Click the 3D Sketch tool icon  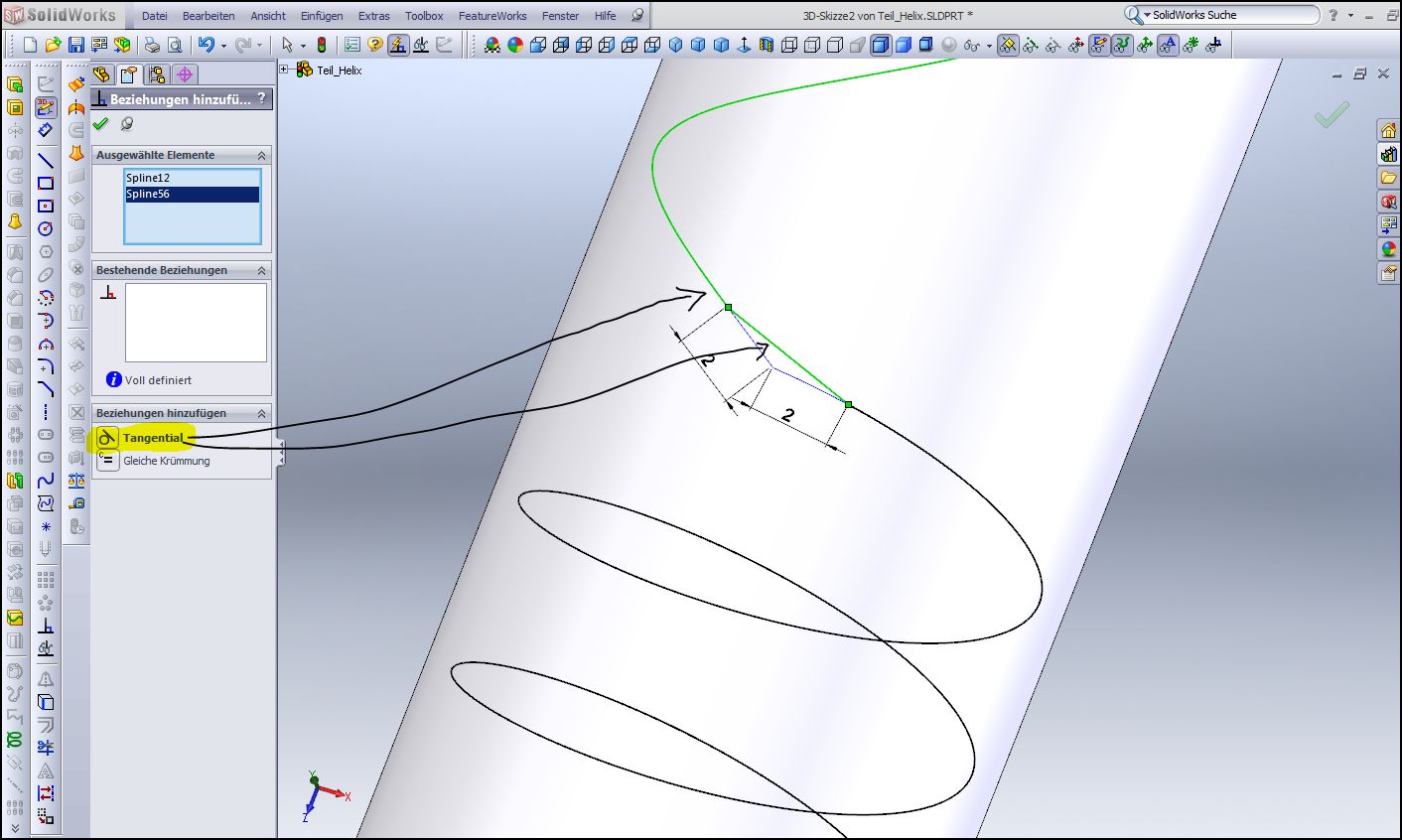pyautogui.click(x=46, y=107)
